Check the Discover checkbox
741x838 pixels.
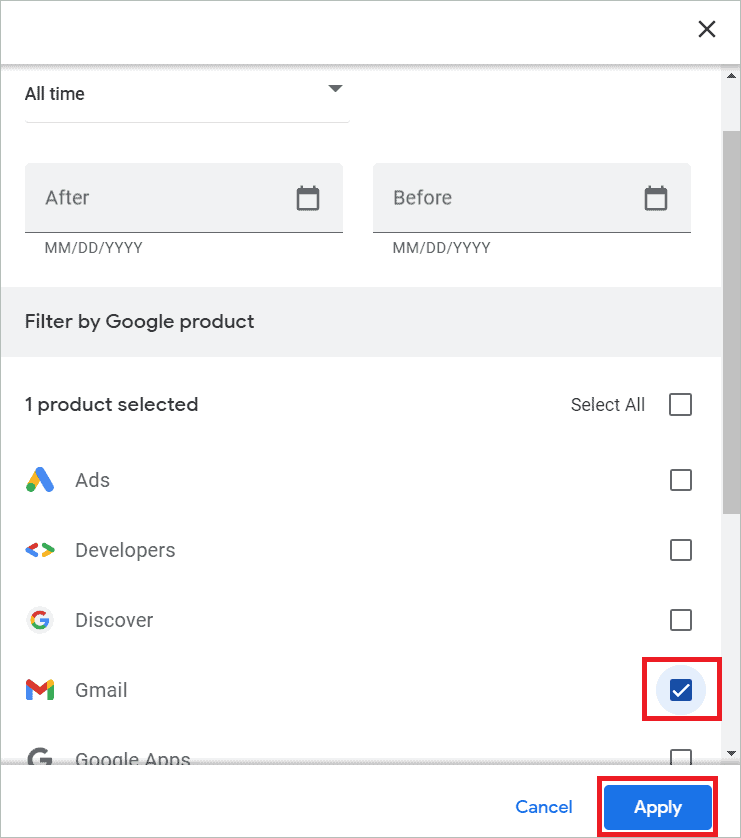(x=680, y=620)
